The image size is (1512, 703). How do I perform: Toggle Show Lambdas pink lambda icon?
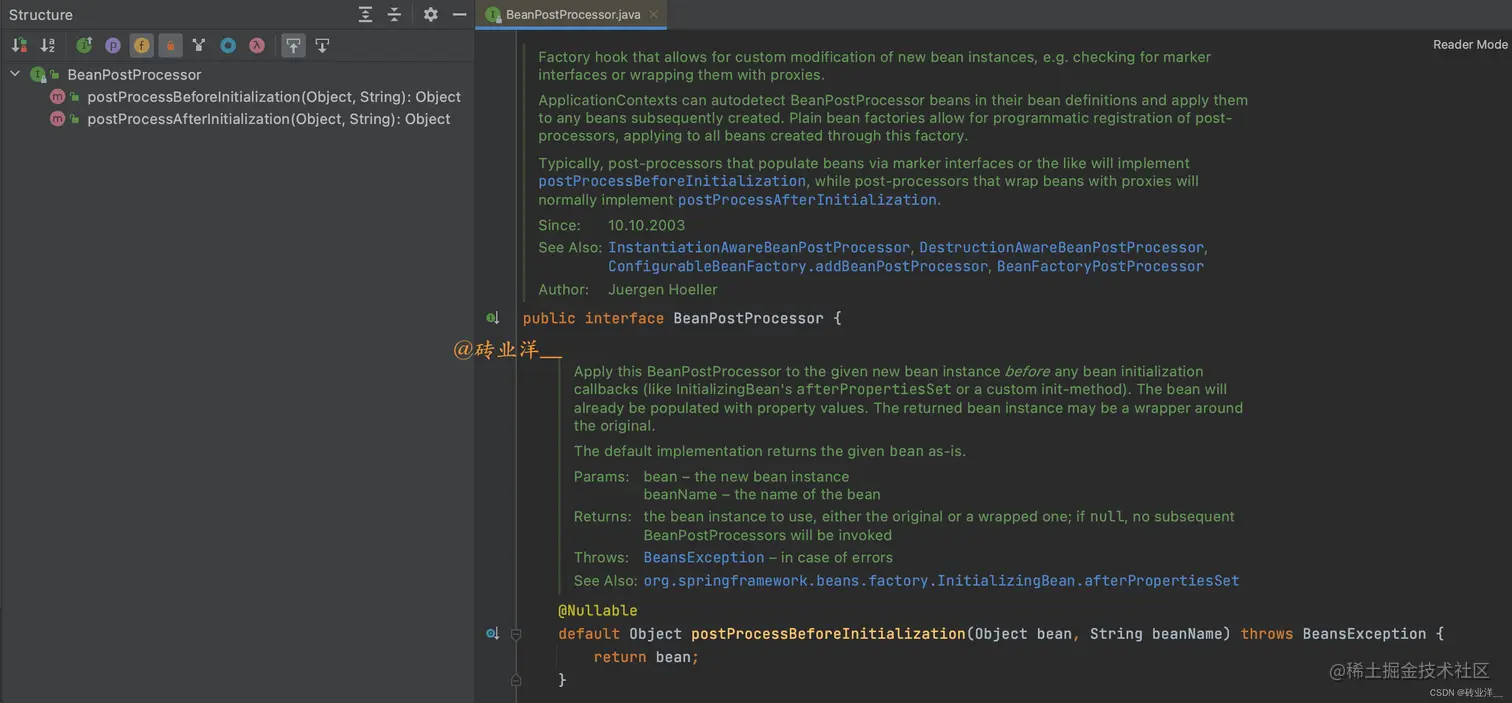[257, 45]
